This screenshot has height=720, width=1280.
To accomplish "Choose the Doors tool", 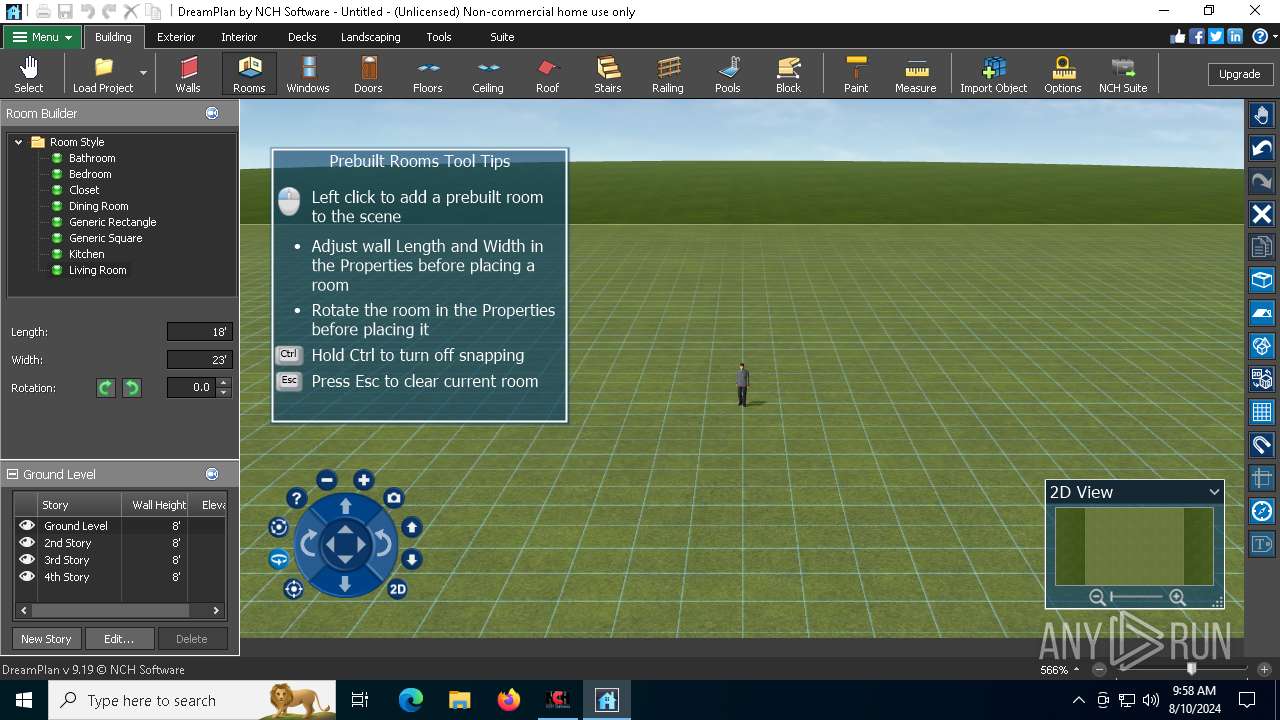I will (368, 75).
